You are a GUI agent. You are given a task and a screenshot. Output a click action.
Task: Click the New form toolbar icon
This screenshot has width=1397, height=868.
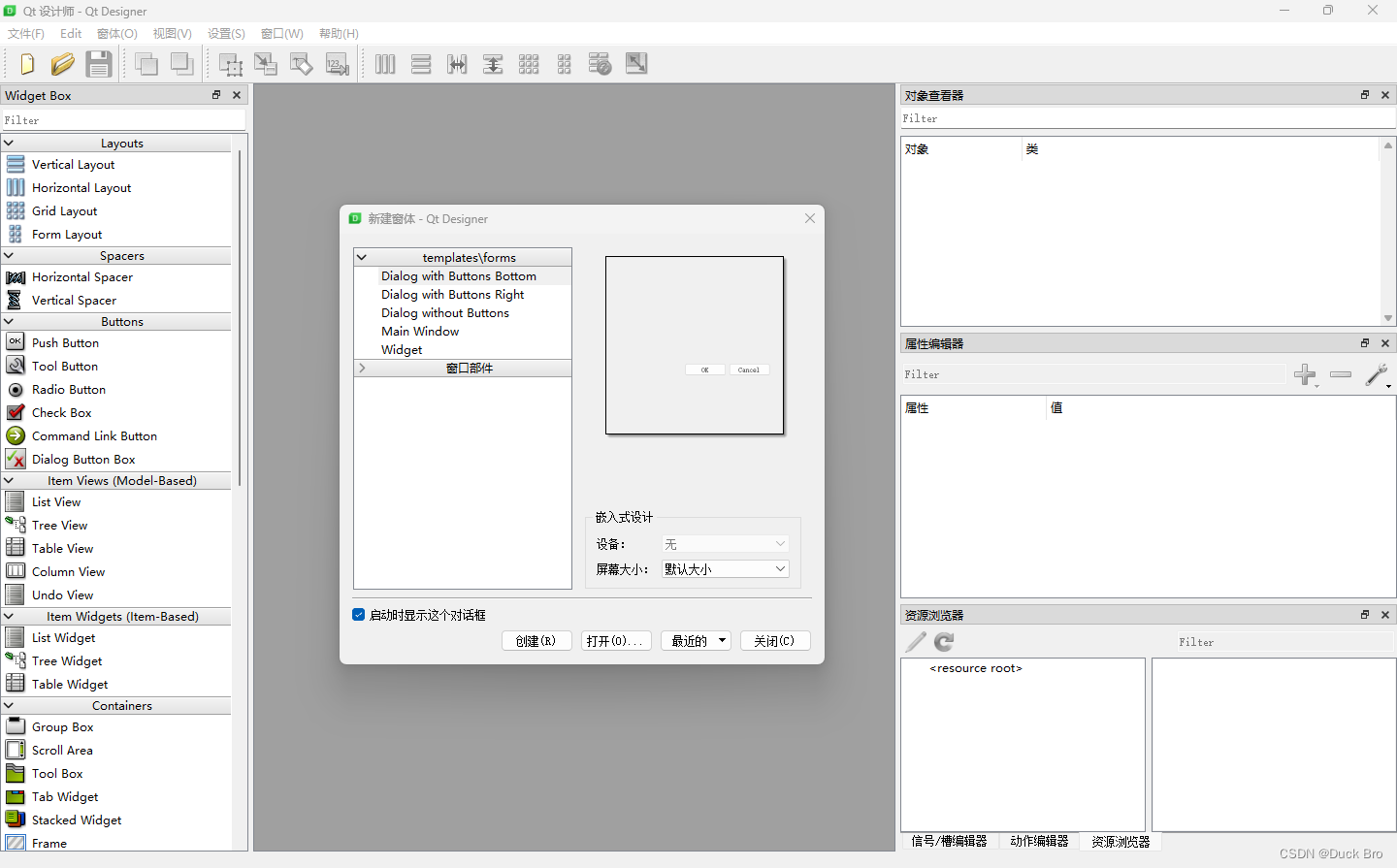[27, 64]
